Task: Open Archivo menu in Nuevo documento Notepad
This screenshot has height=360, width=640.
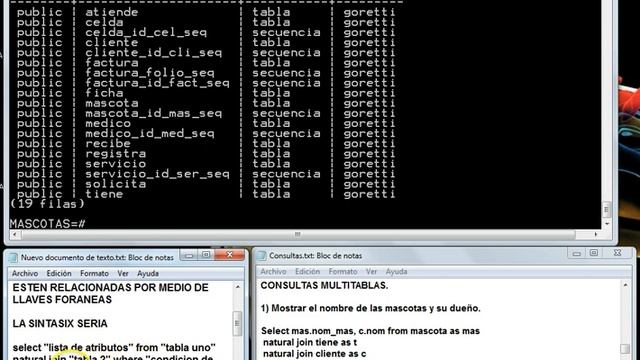Action: 25,273
